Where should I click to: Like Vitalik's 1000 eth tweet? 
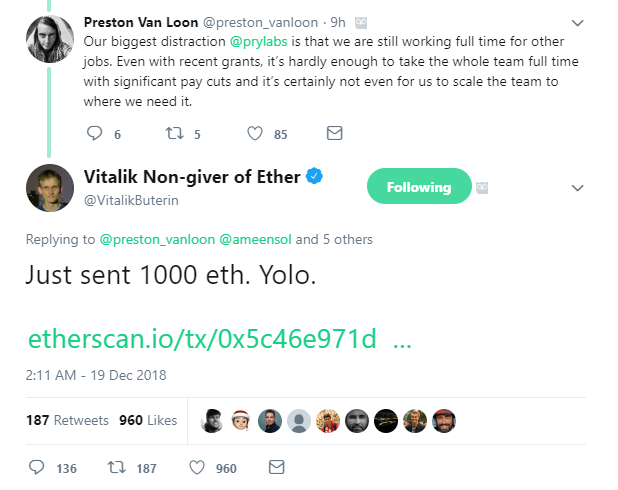coord(197,467)
